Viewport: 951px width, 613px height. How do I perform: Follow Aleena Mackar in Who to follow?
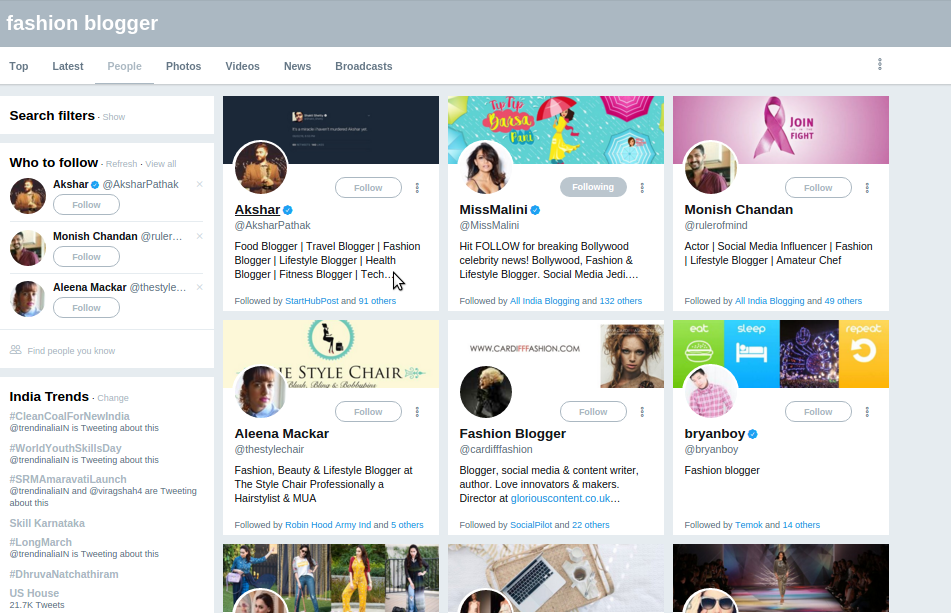tap(87, 308)
